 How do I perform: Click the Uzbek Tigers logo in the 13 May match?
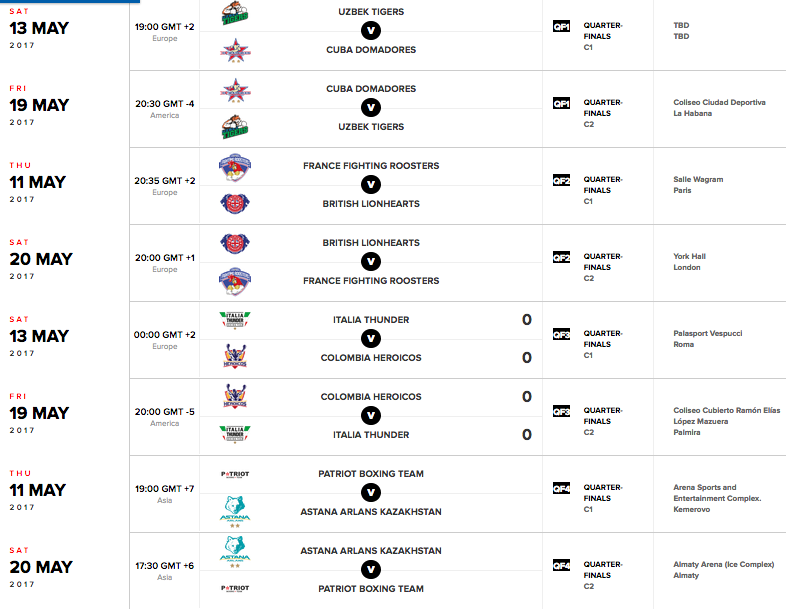click(x=235, y=13)
